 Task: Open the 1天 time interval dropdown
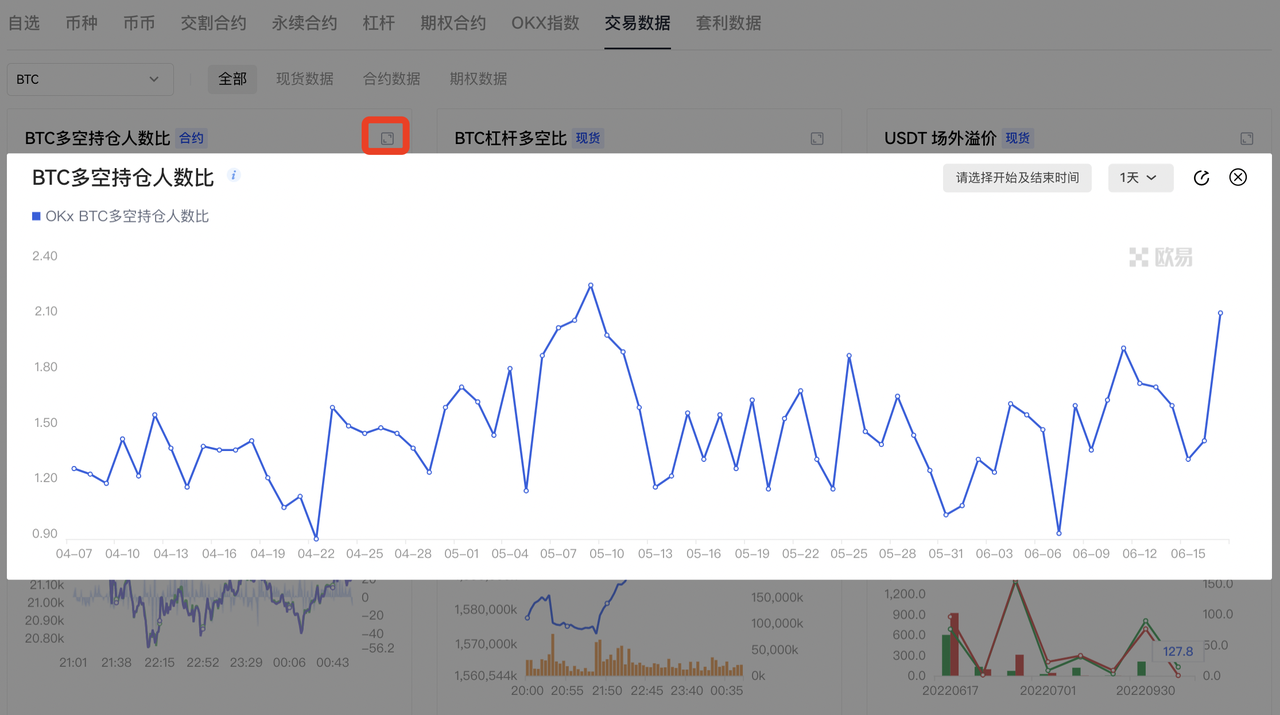click(1140, 177)
